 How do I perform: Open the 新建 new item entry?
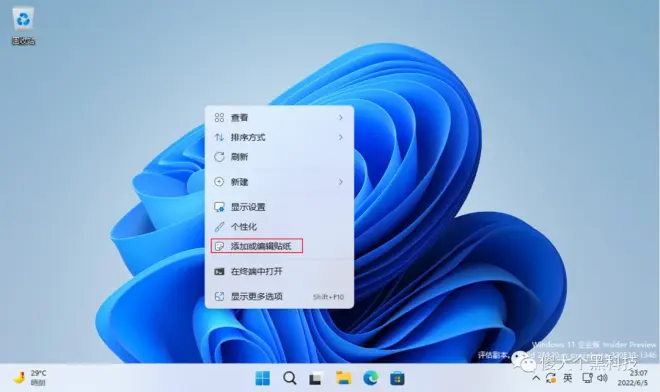[279, 182]
